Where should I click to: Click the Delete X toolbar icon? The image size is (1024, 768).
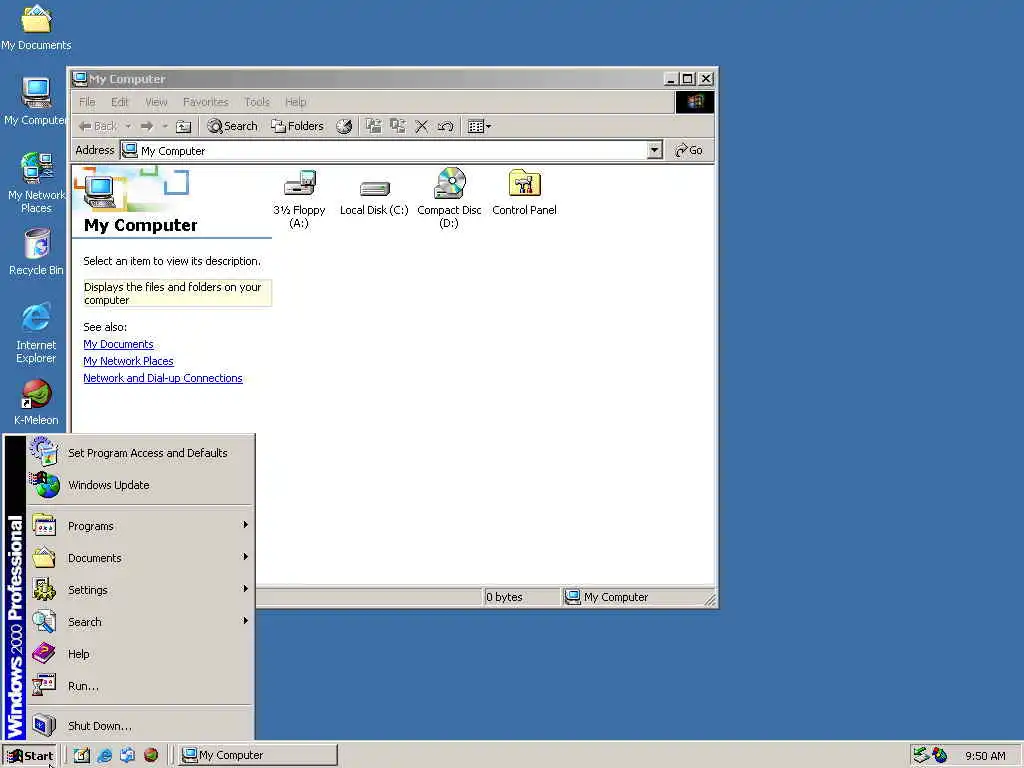tap(422, 126)
